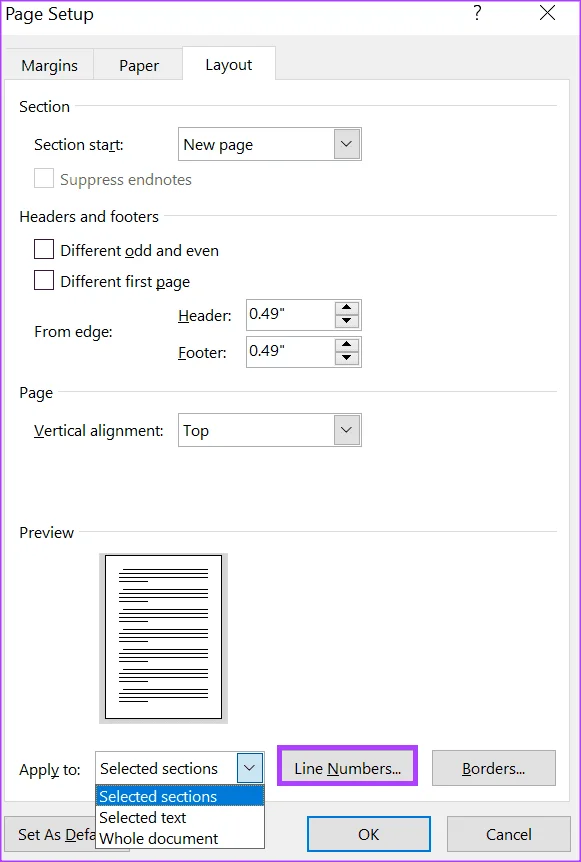
Task: Click the Header distance input field
Action: [290, 315]
